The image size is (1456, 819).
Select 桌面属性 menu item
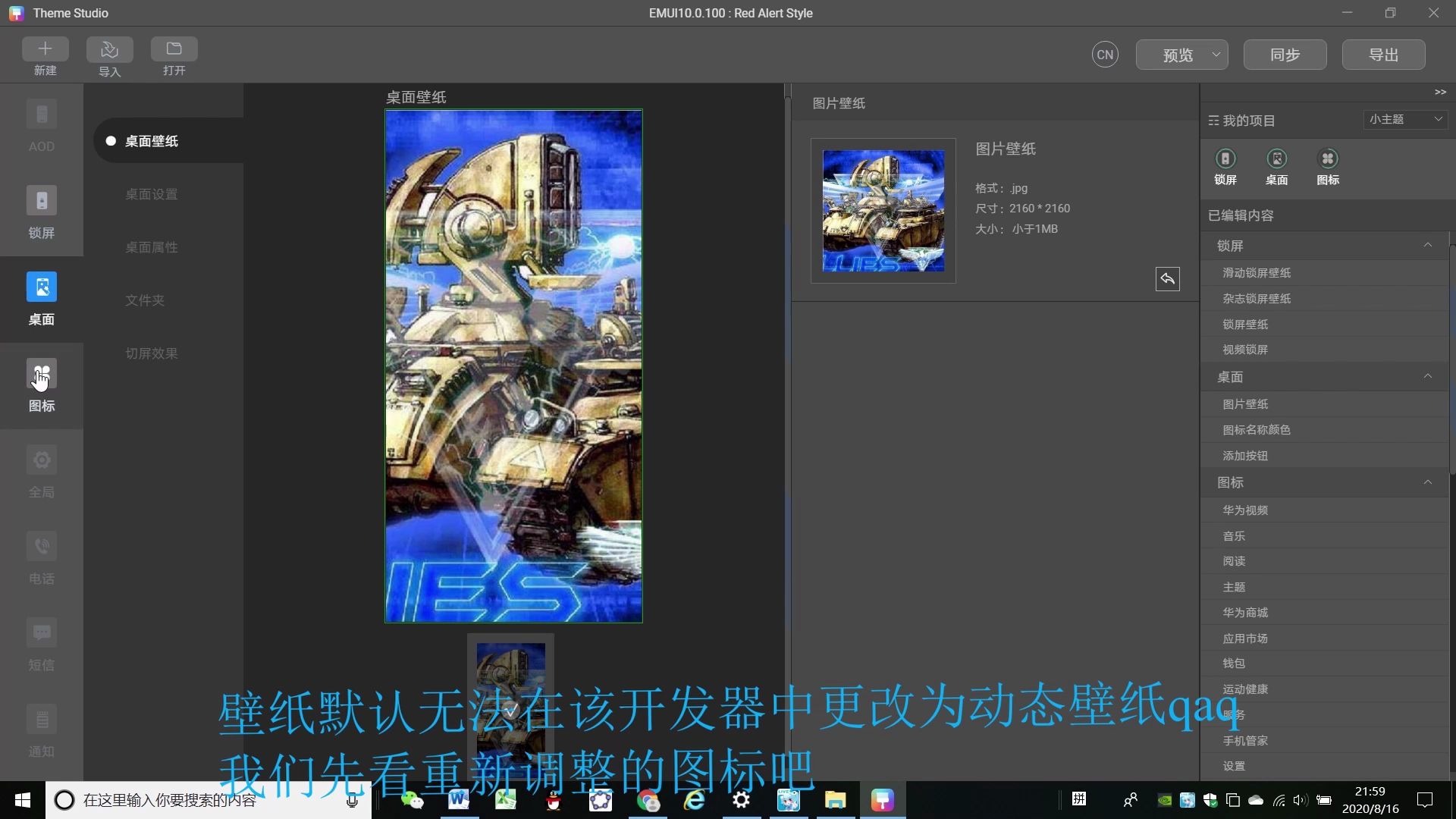tap(152, 247)
